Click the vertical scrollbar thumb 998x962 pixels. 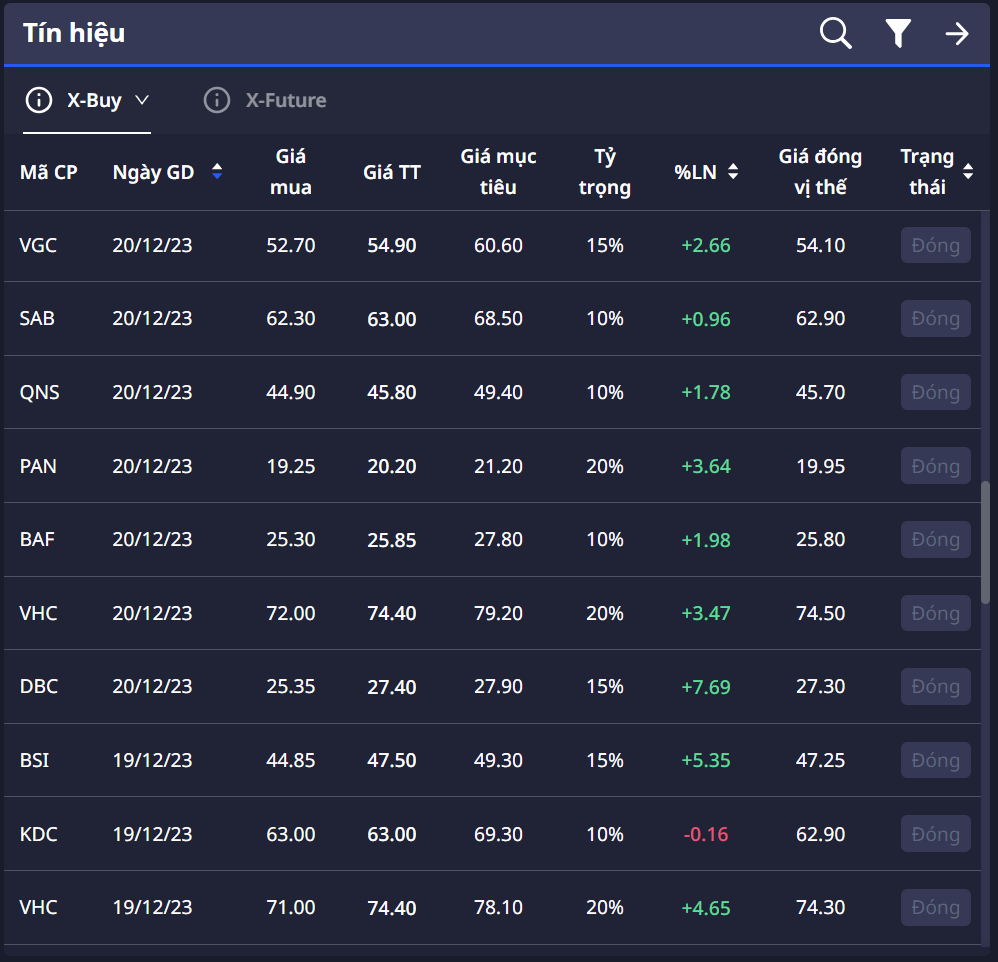click(x=988, y=539)
